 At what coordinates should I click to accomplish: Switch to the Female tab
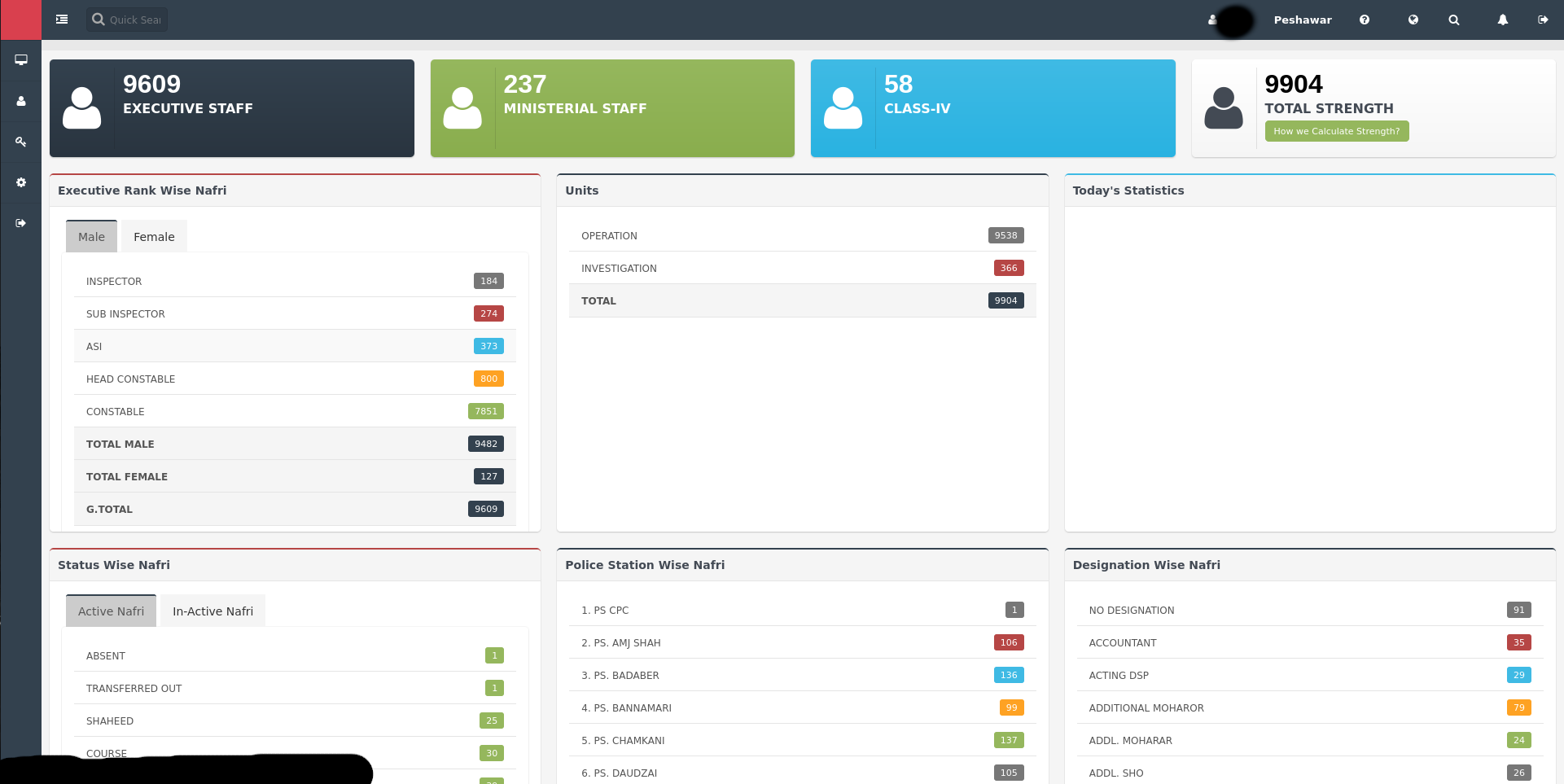(154, 236)
